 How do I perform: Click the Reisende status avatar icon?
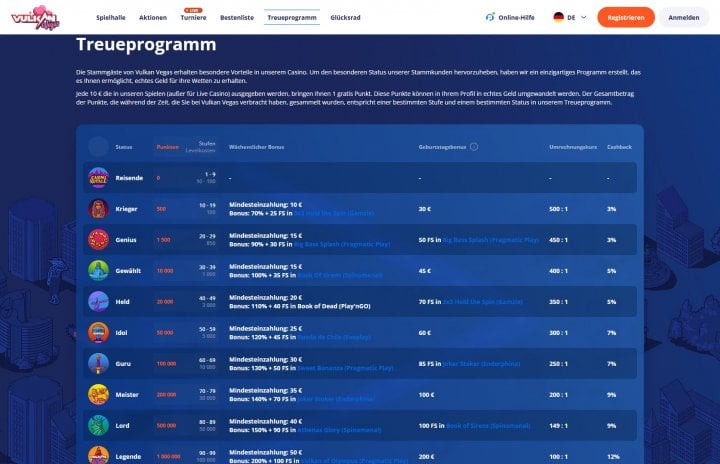pos(98,178)
